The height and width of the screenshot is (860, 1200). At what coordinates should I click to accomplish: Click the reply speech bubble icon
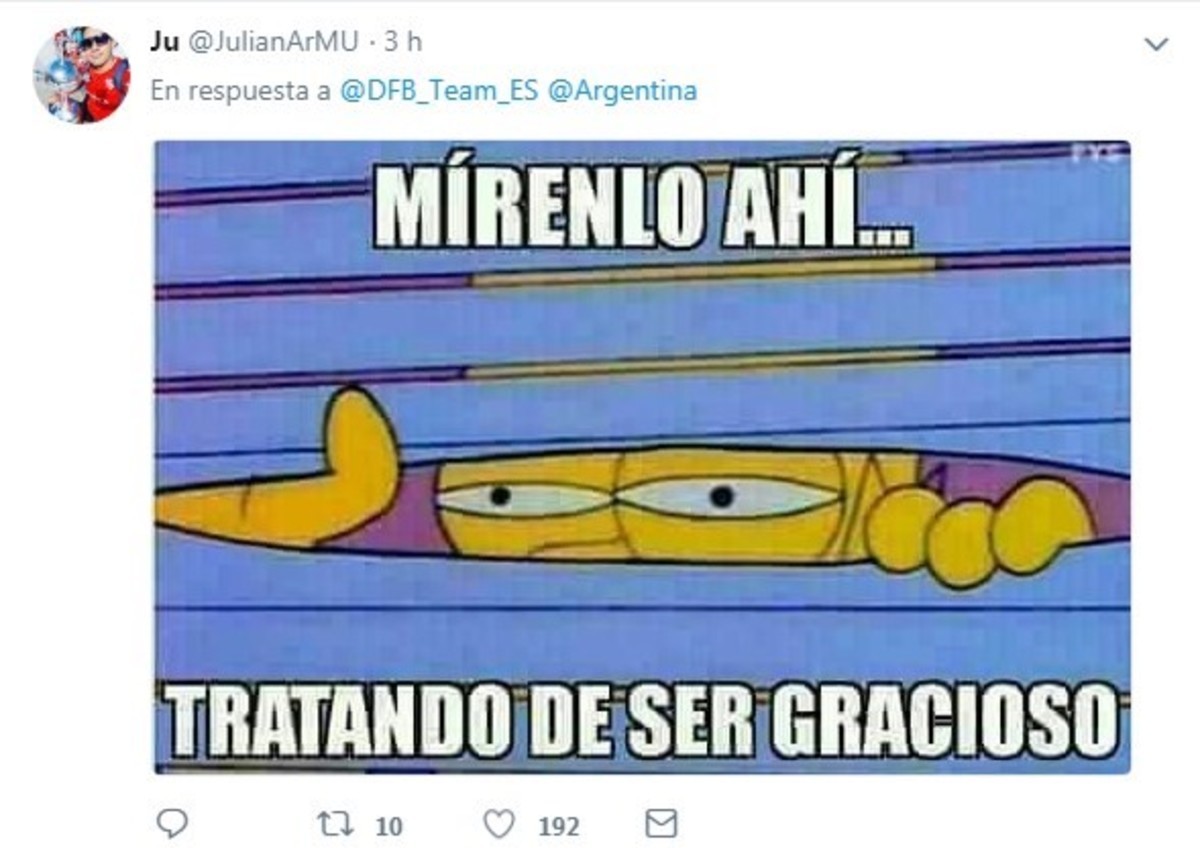coord(172,824)
